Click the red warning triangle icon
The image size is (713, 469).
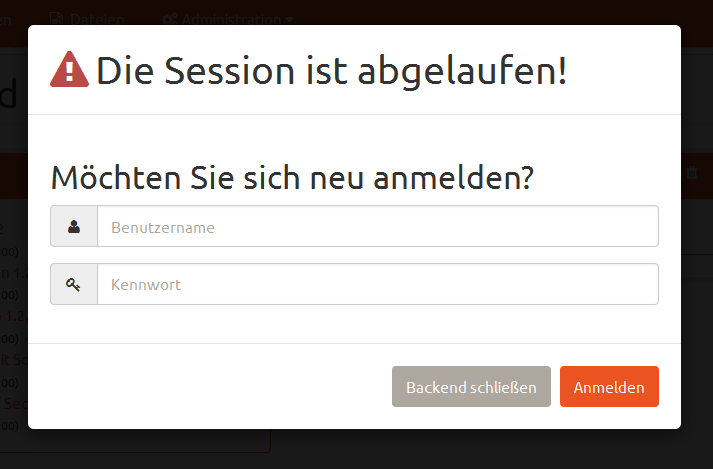click(x=69, y=69)
